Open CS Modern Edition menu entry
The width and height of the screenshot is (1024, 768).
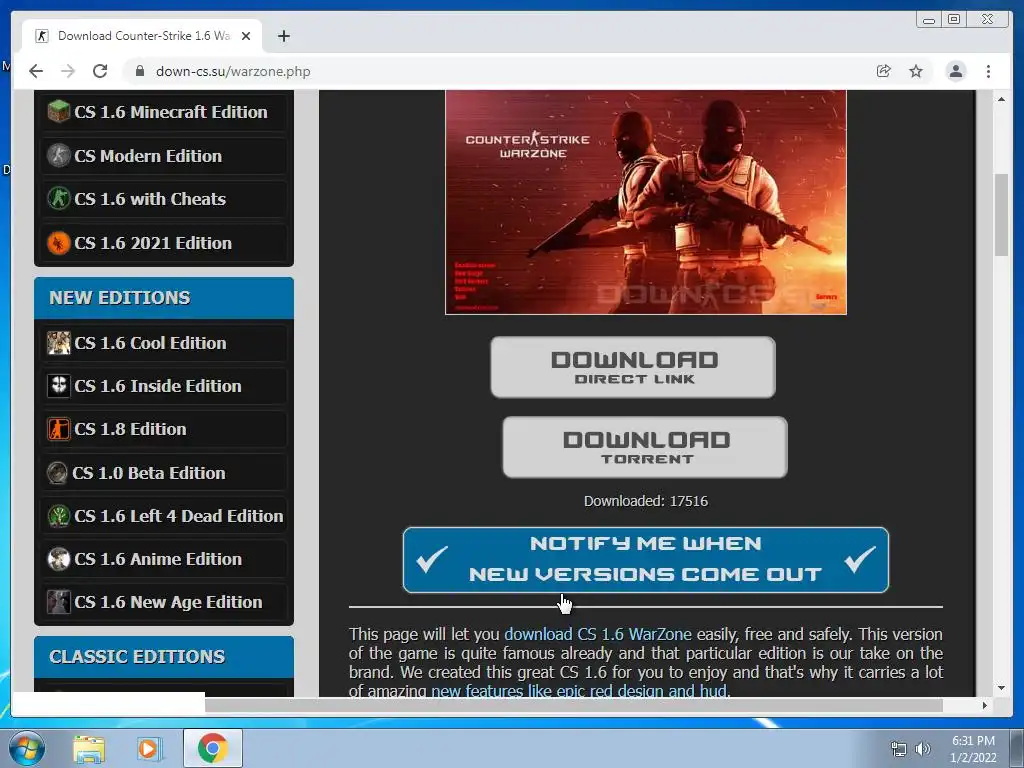pyautogui.click(x=148, y=155)
